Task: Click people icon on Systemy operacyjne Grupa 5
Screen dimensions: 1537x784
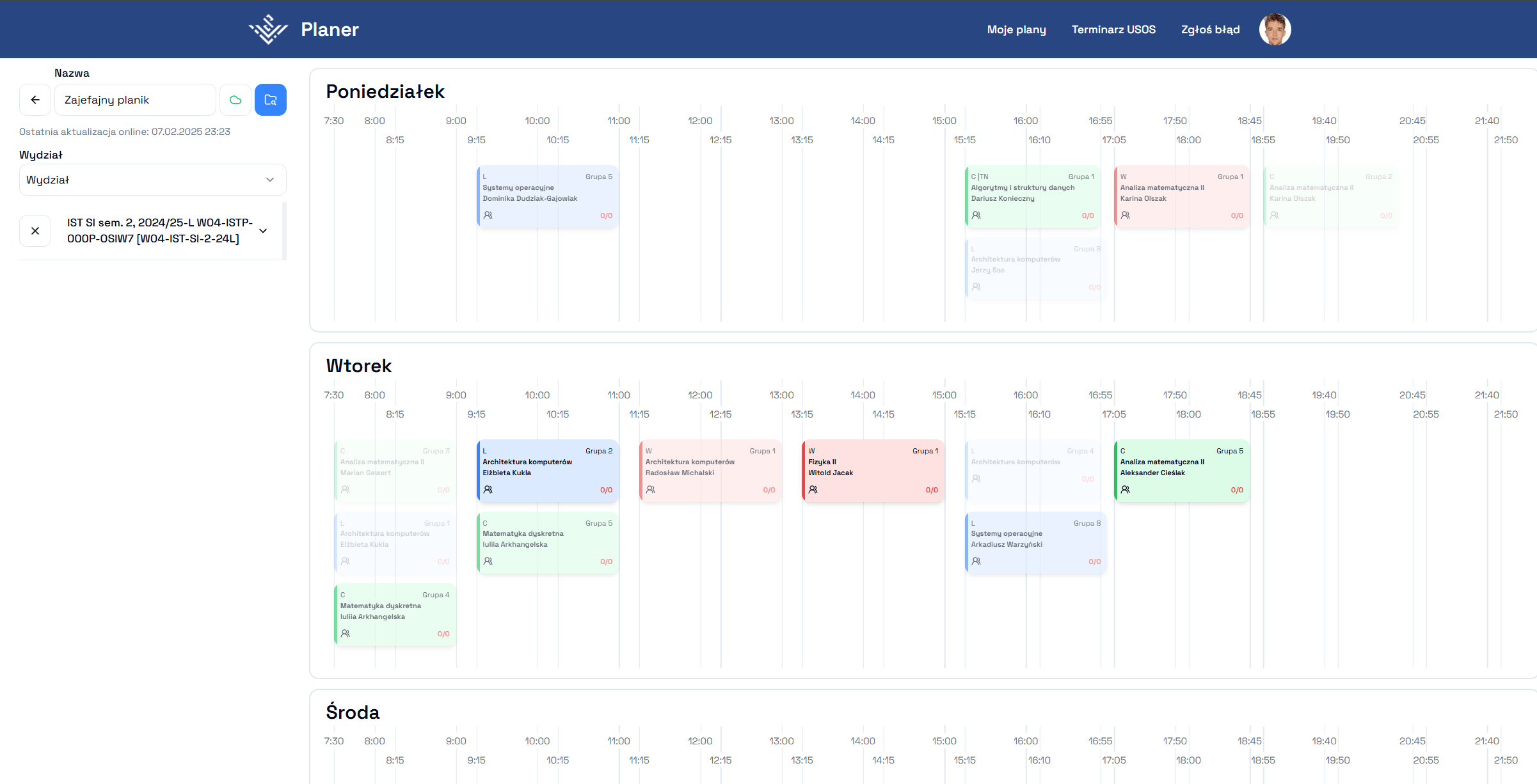Action: [x=488, y=216]
